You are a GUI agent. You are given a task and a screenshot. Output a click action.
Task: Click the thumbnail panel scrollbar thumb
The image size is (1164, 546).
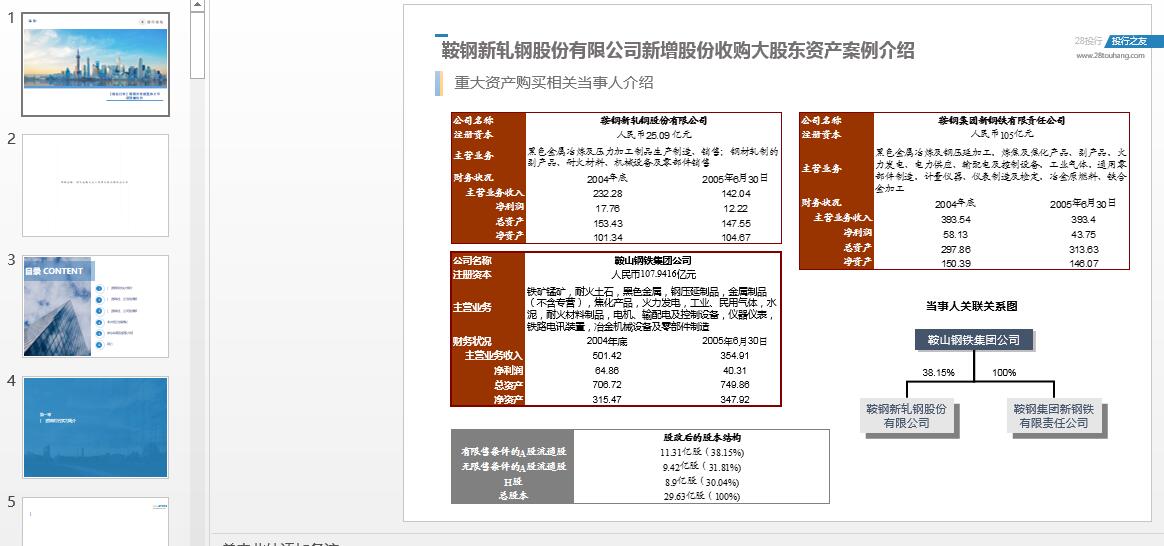tap(197, 45)
